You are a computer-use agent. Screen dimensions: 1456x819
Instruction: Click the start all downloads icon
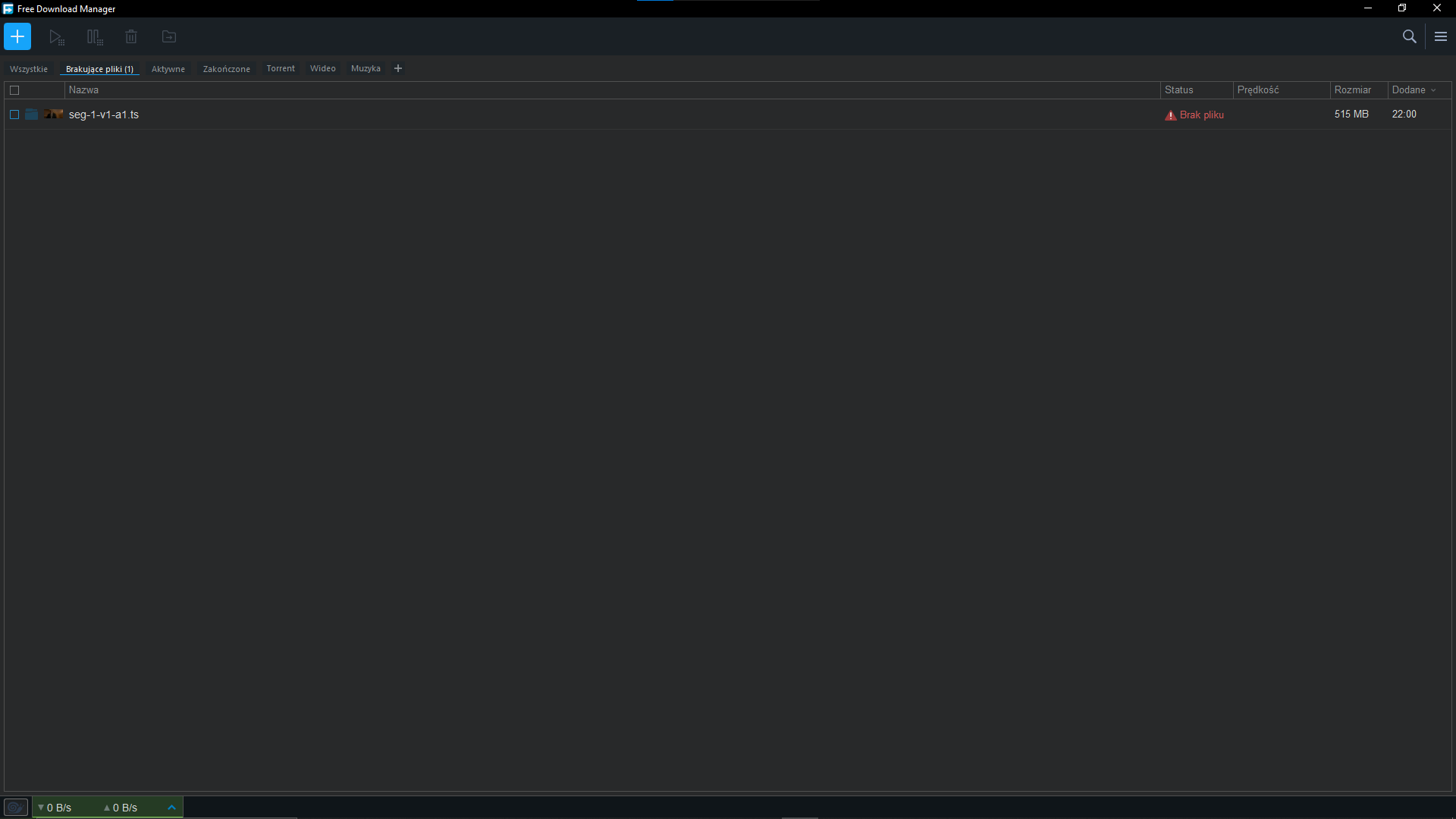pyautogui.click(x=56, y=36)
